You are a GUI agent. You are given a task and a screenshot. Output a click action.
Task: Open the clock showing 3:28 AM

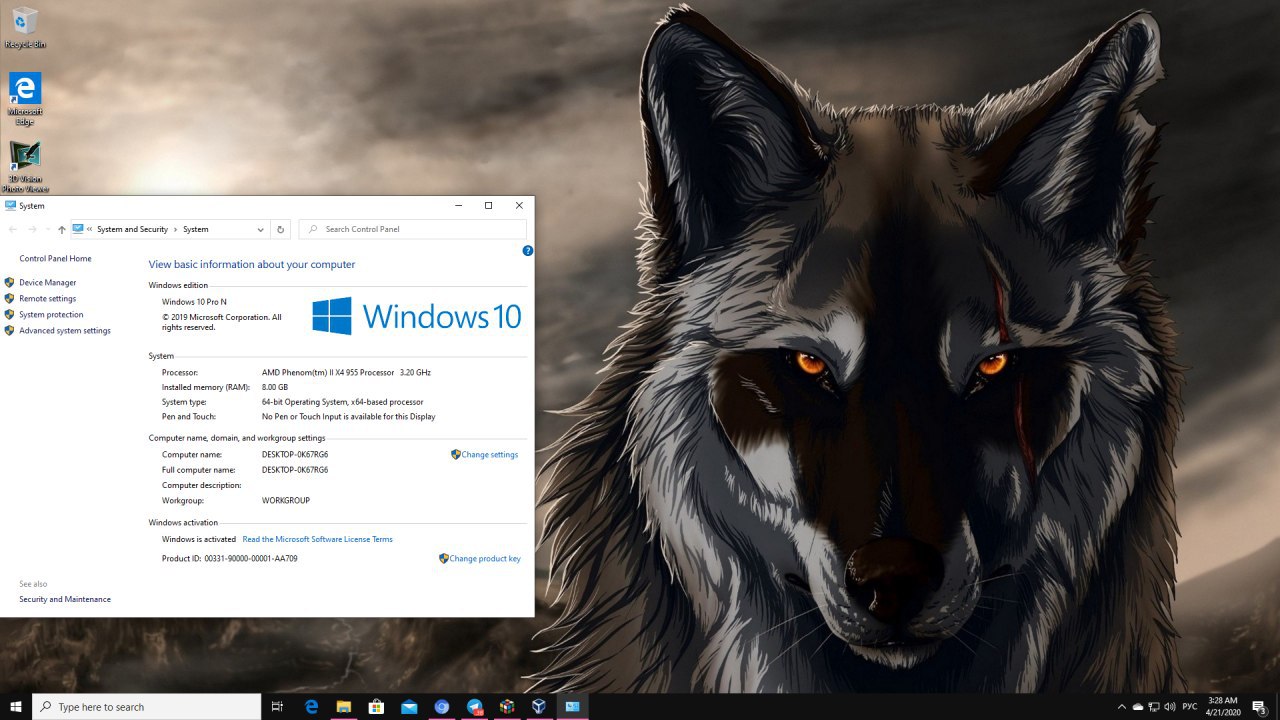coord(1222,706)
